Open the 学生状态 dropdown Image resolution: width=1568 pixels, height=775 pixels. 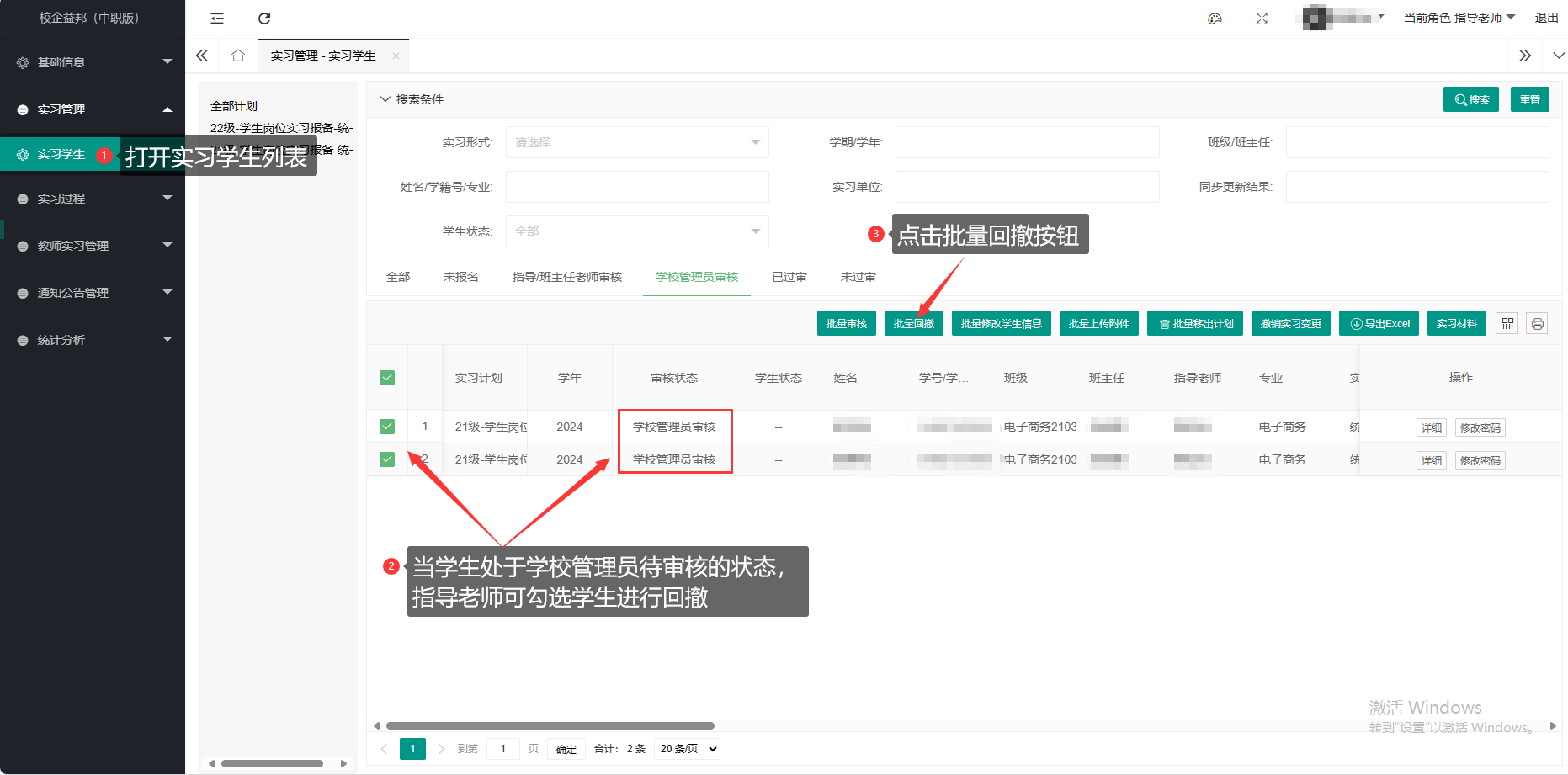(636, 231)
